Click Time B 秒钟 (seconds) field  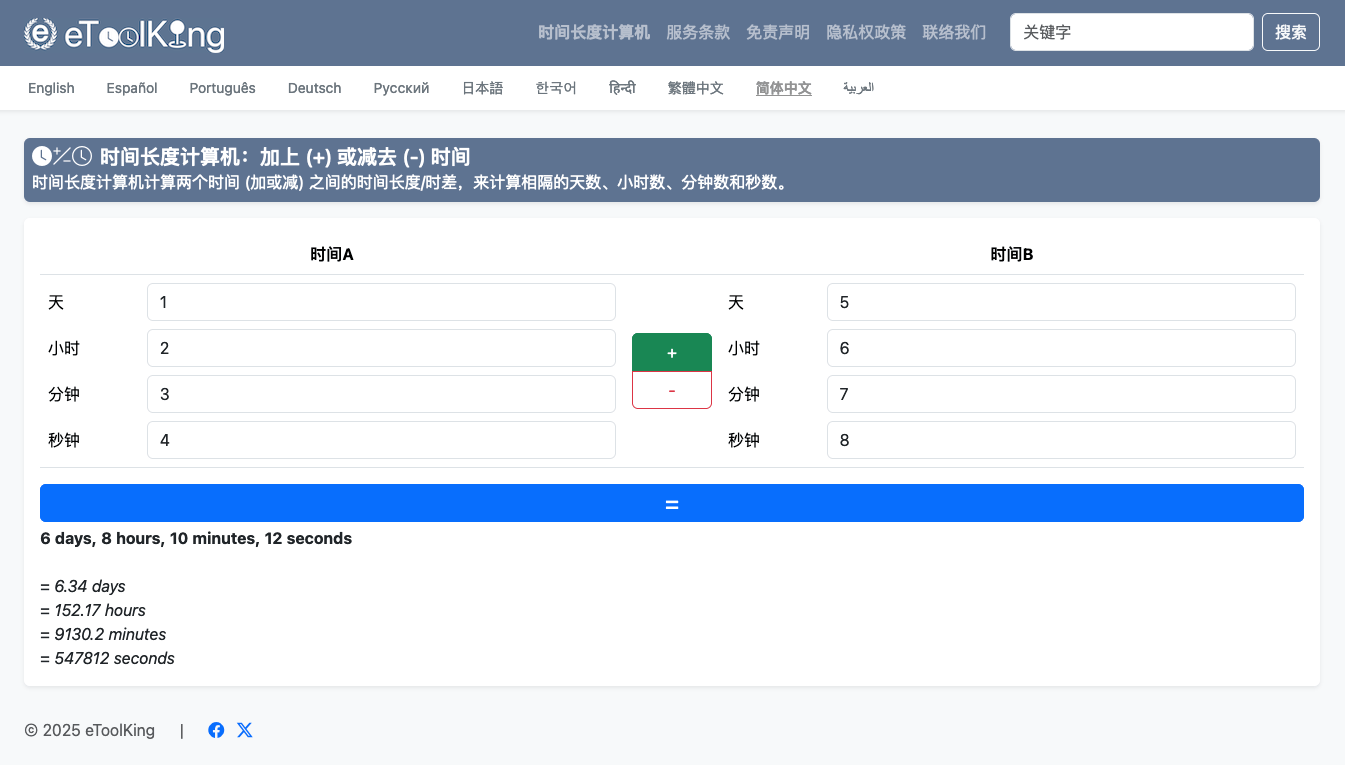[1060, 440]
